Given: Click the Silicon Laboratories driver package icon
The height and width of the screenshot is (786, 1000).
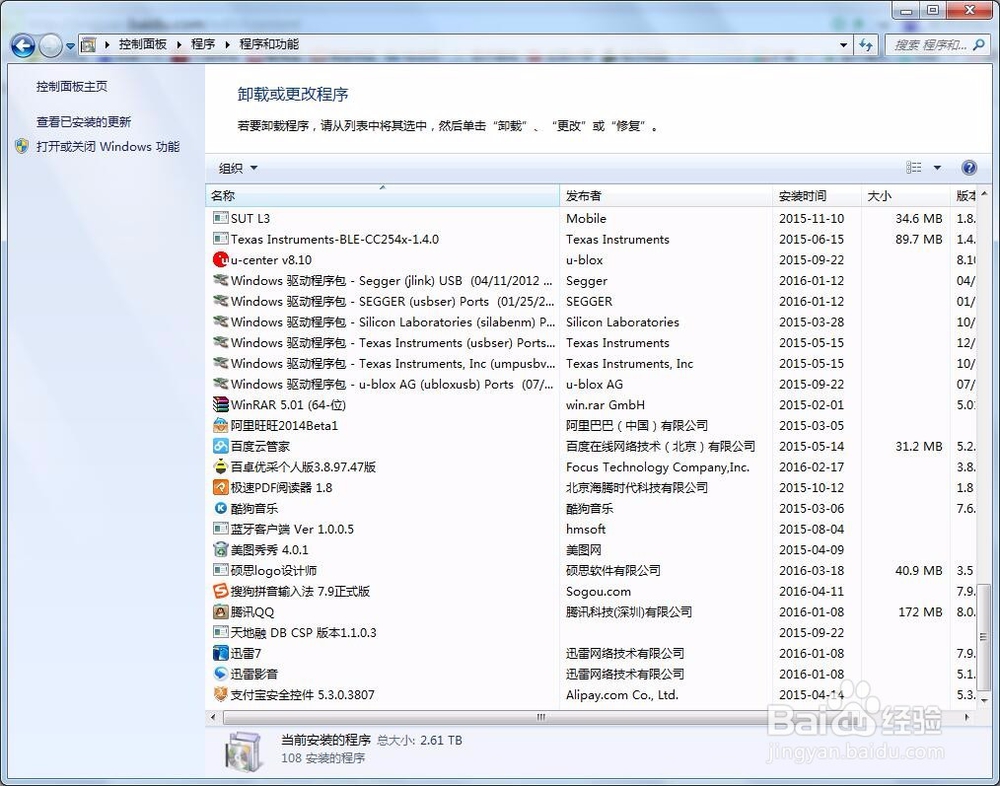Looking at the screenshot, I should point(220,322).
